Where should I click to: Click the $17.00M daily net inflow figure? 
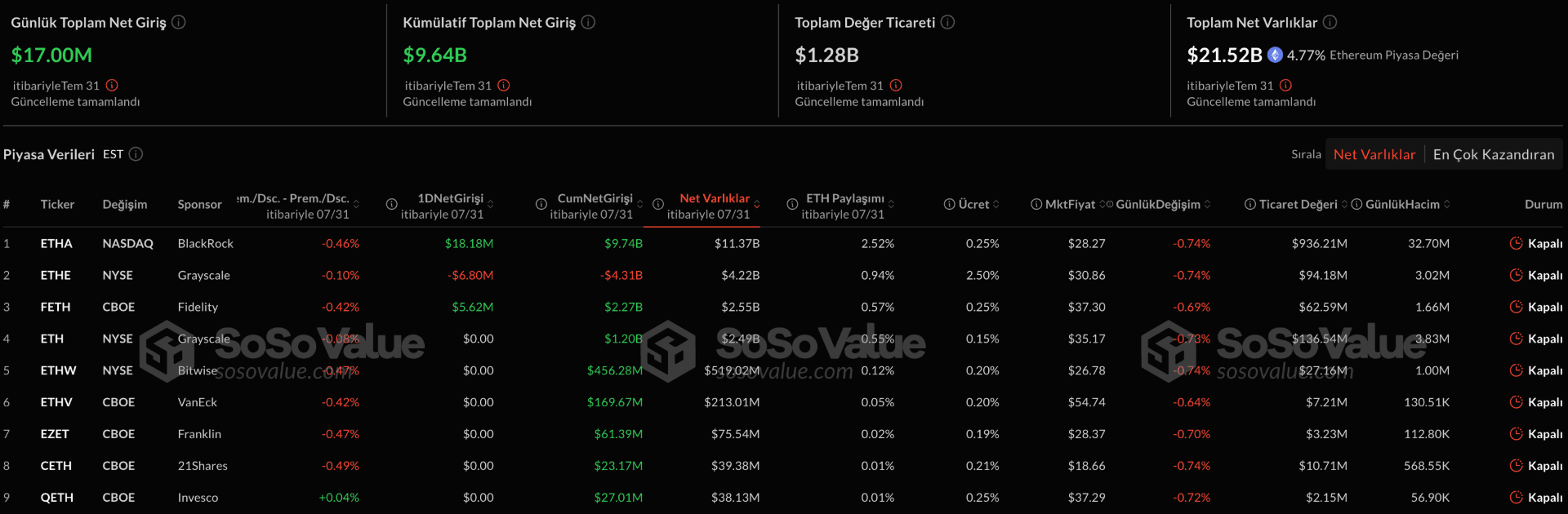(51, 55)
